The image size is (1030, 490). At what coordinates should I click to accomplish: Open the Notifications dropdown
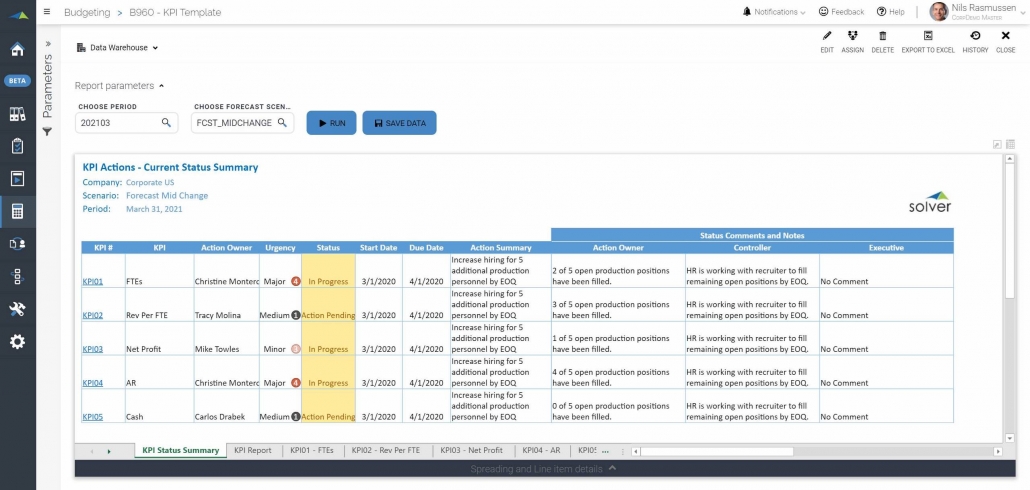(x=773, y=12)
